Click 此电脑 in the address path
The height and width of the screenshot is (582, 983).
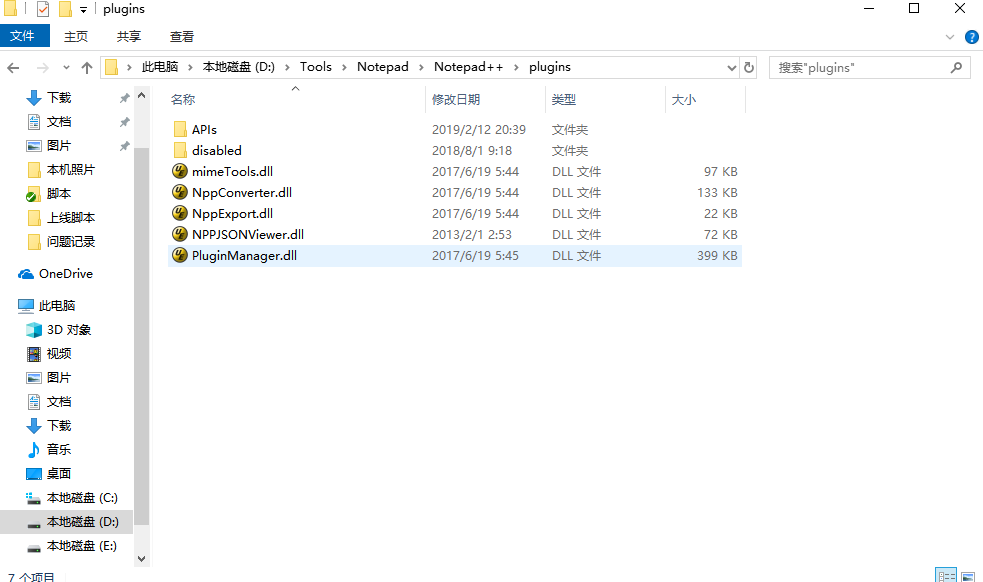160,67
